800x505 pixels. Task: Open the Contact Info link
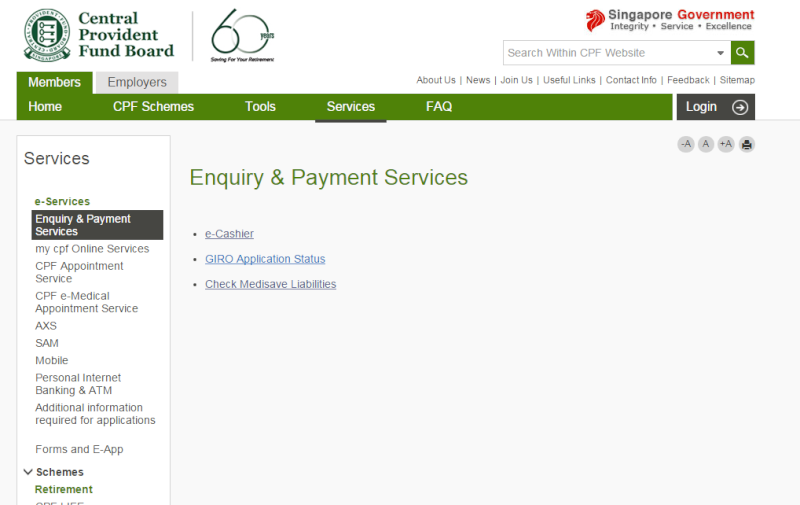pyautogui.click(x=631, y=80)
